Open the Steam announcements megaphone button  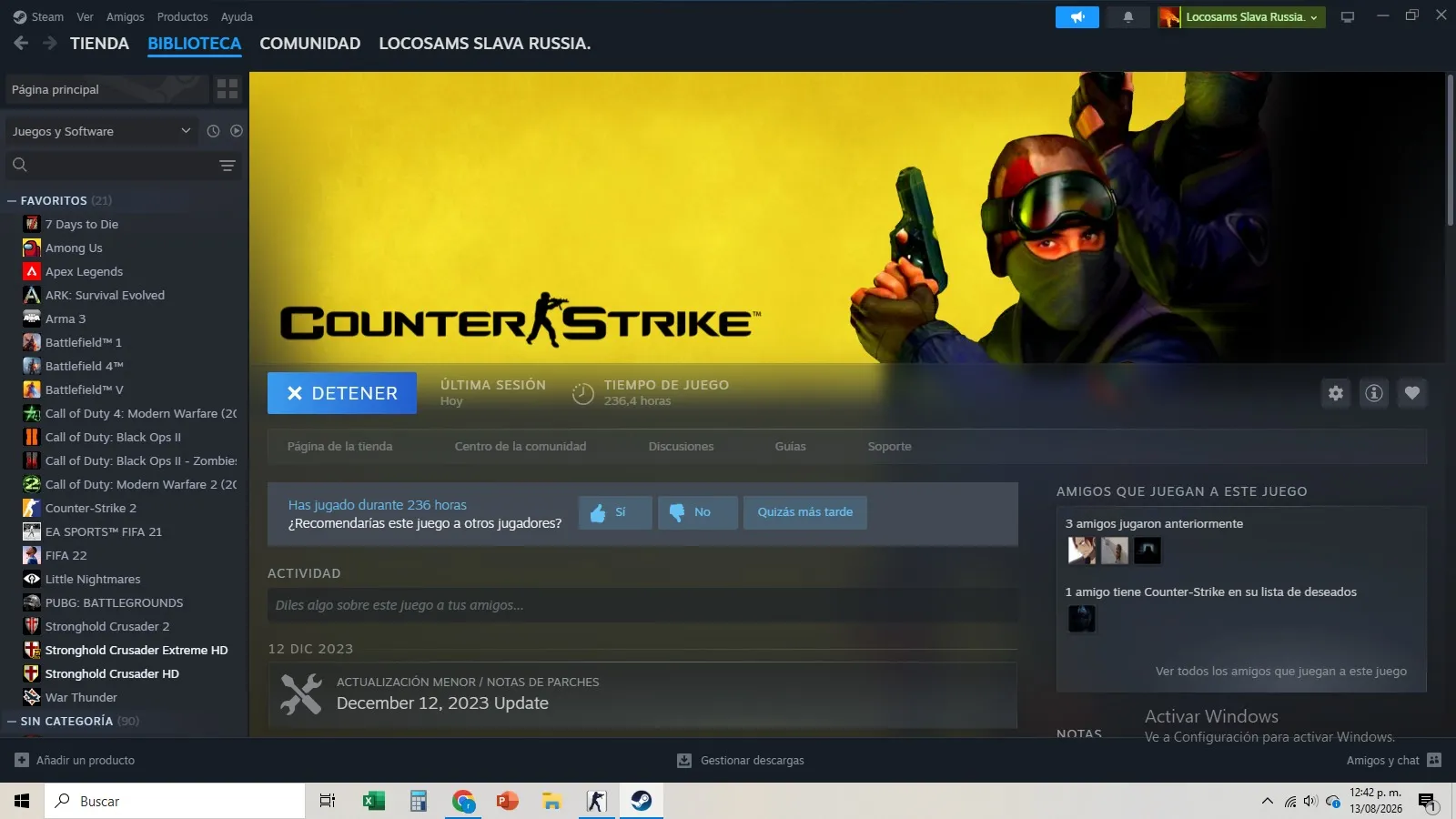point(1077,17)
